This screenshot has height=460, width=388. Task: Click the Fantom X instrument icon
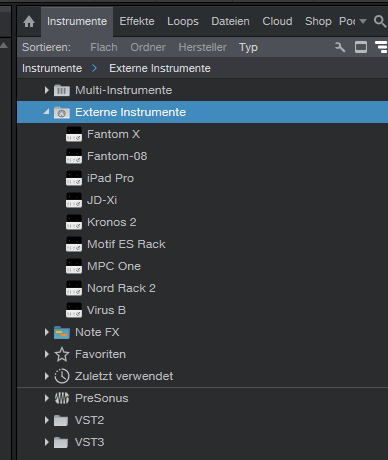click(x=74, y=134)
